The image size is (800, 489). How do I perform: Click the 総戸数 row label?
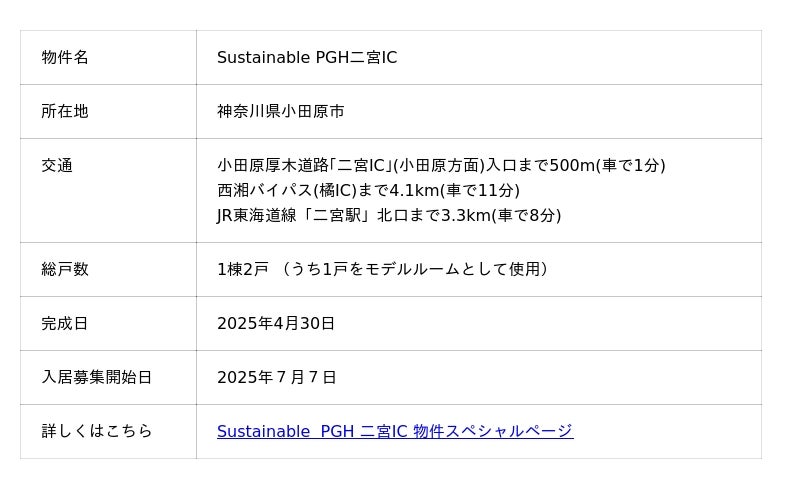(x=65, y=269)
